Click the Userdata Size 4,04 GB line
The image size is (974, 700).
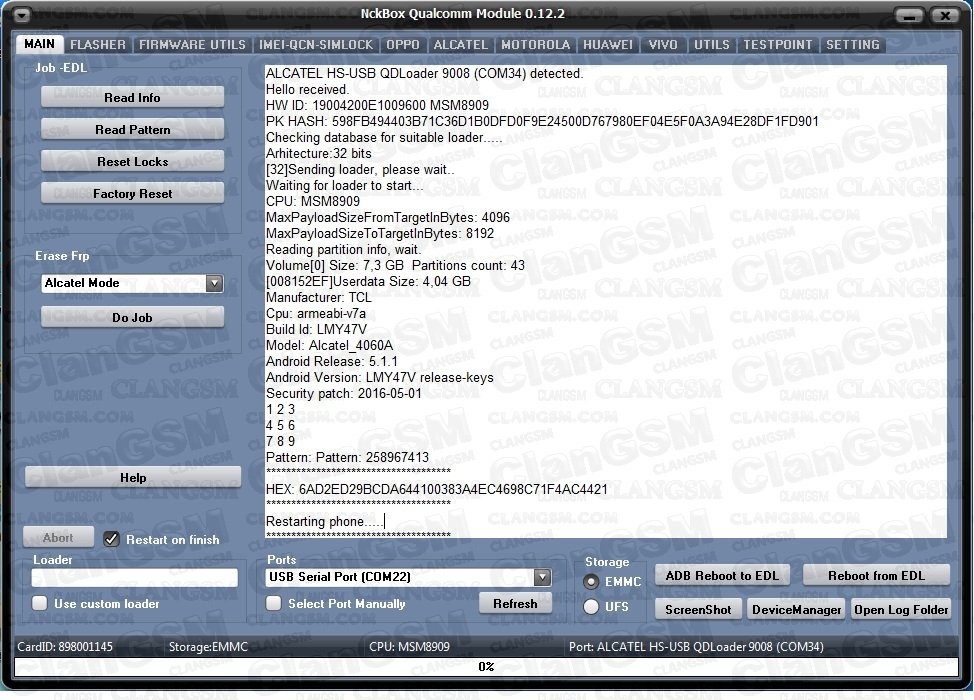tap(368, 281)
